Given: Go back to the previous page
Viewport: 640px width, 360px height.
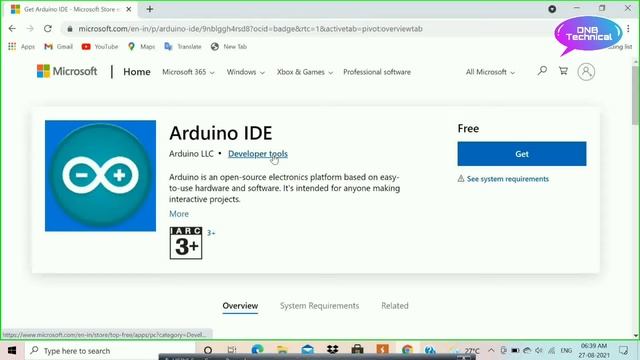Looking at the screenshot, I should (12, 29).
